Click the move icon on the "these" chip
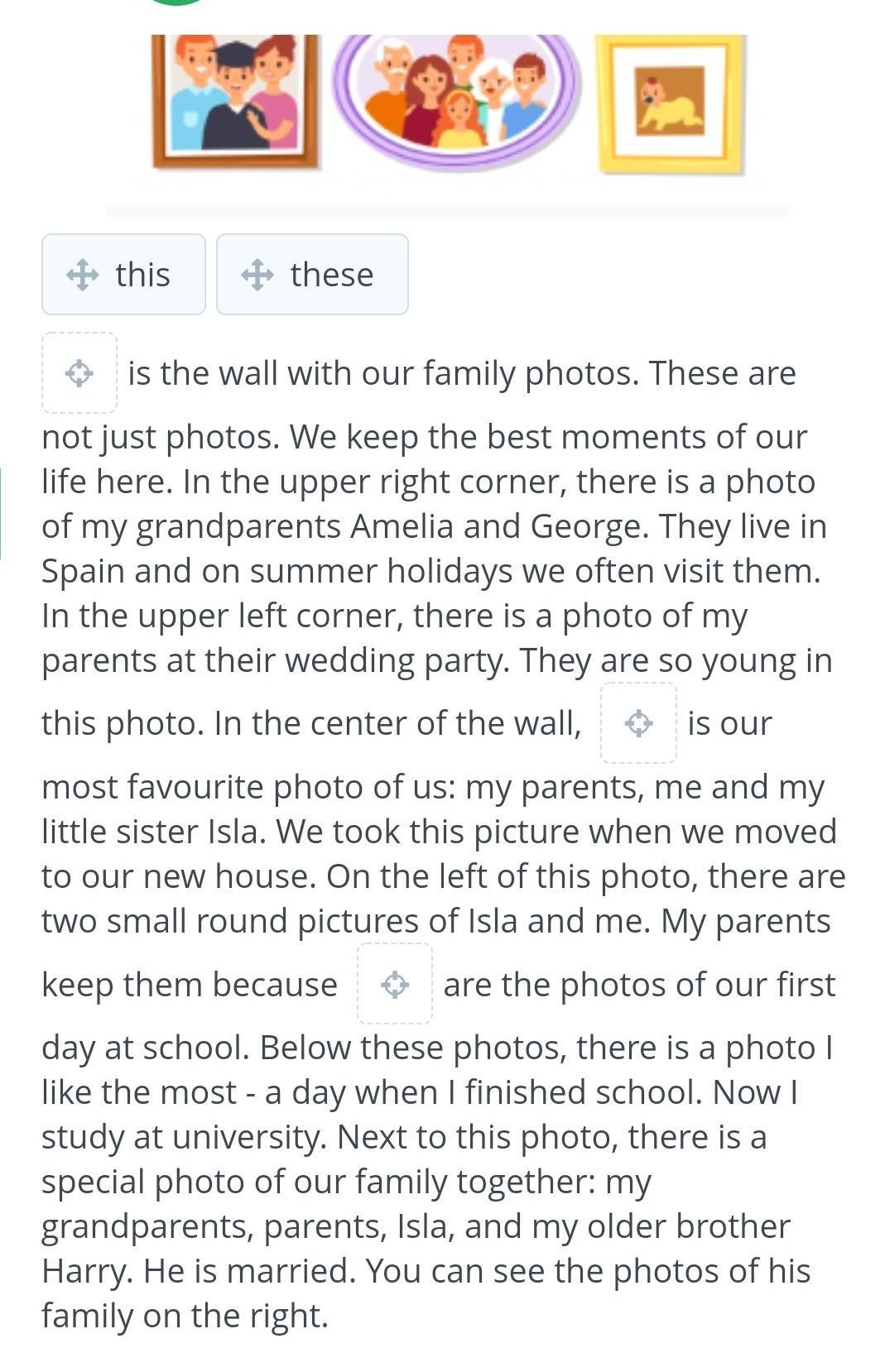This screenshot has height=1372, width=885. [257, 275]
